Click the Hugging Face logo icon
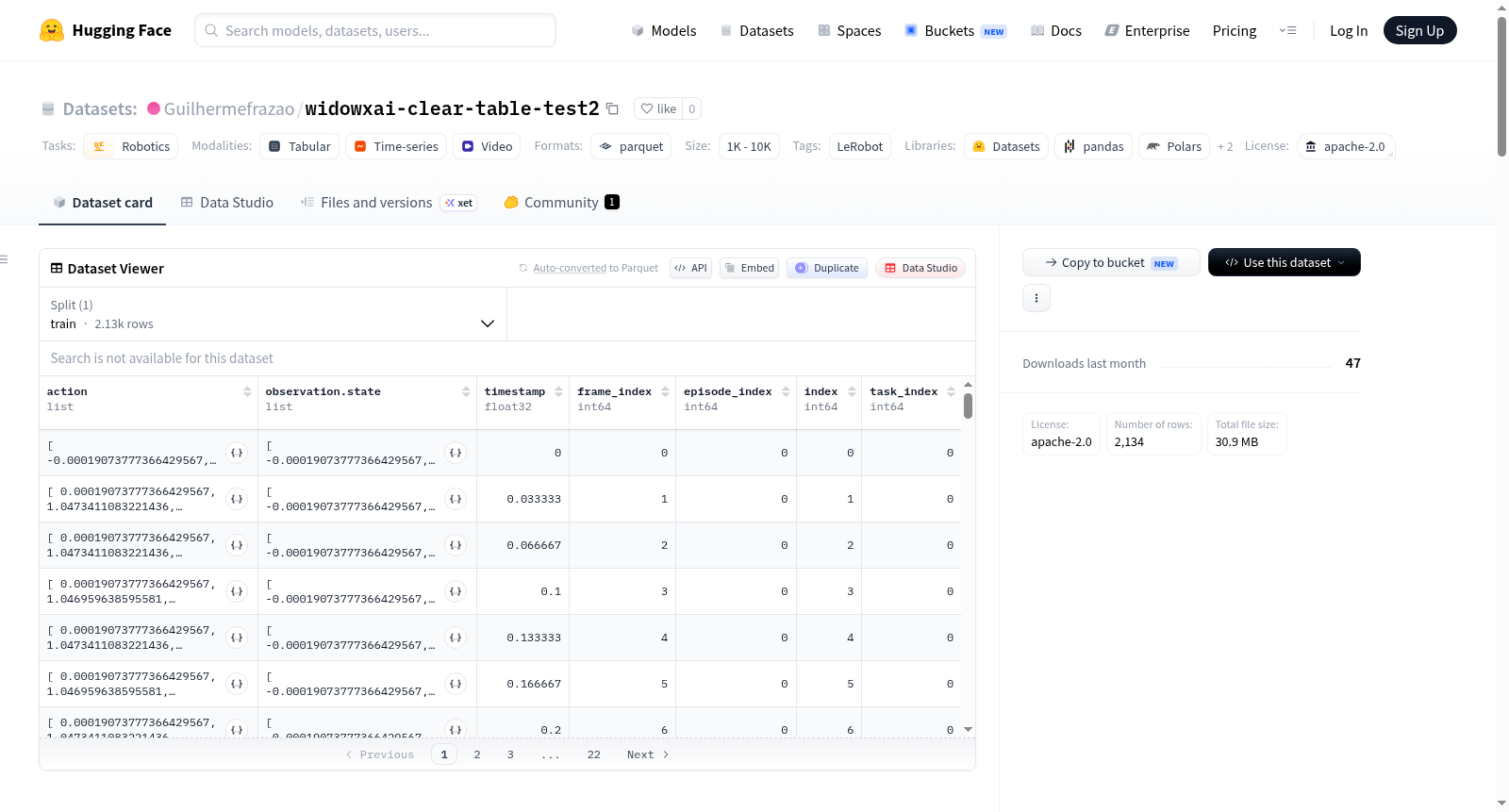 click(52, 30)
